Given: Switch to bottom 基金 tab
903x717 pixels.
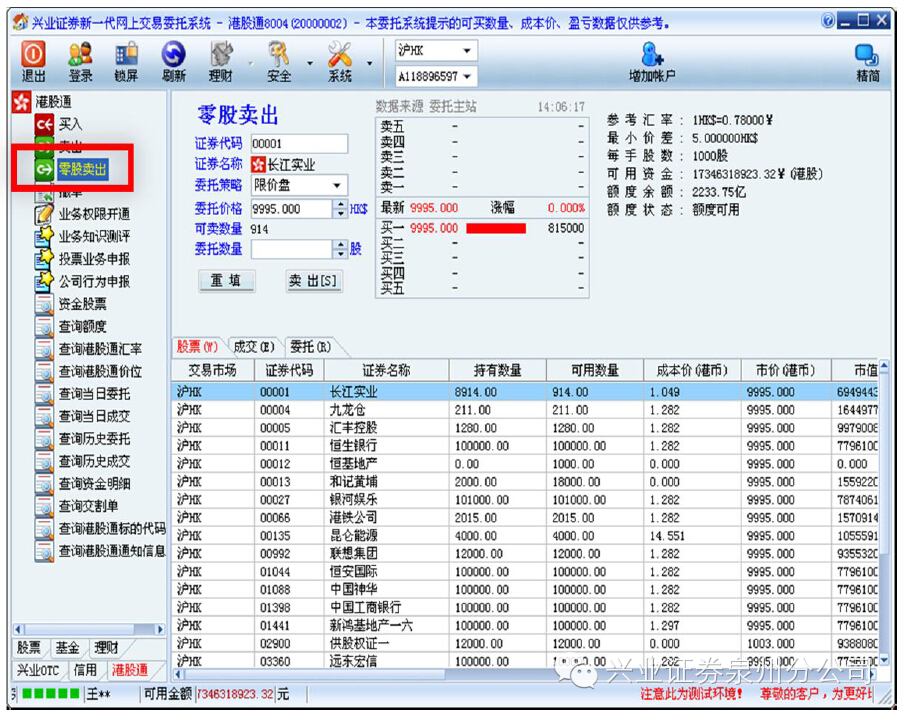Looking at the screenshot, I should tap(67, 648).
